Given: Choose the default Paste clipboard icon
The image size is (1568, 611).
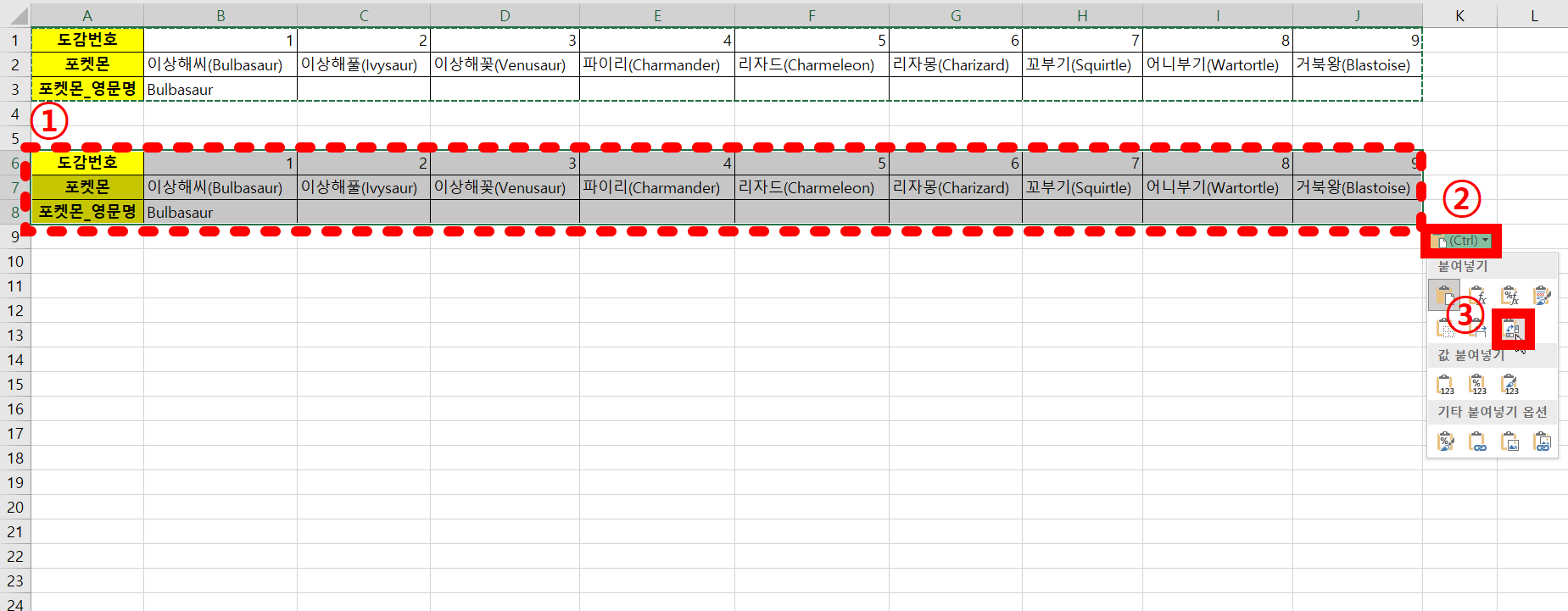Looking at the screenshot, I should pyautogui.click(x=1444, y=296).
